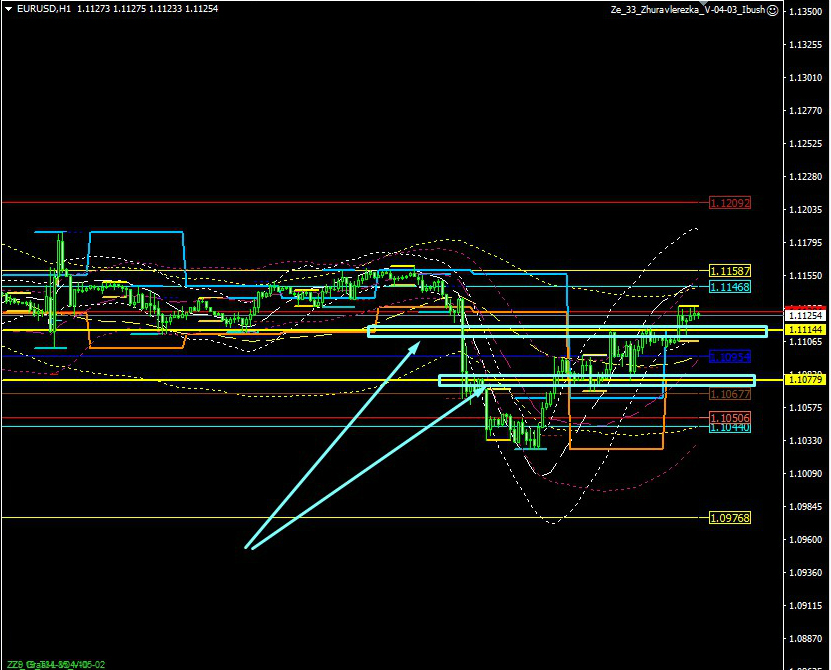831x670 pixels.
Task: Click the brown 1.10677 price level label
Action: (x=729, y=395)
